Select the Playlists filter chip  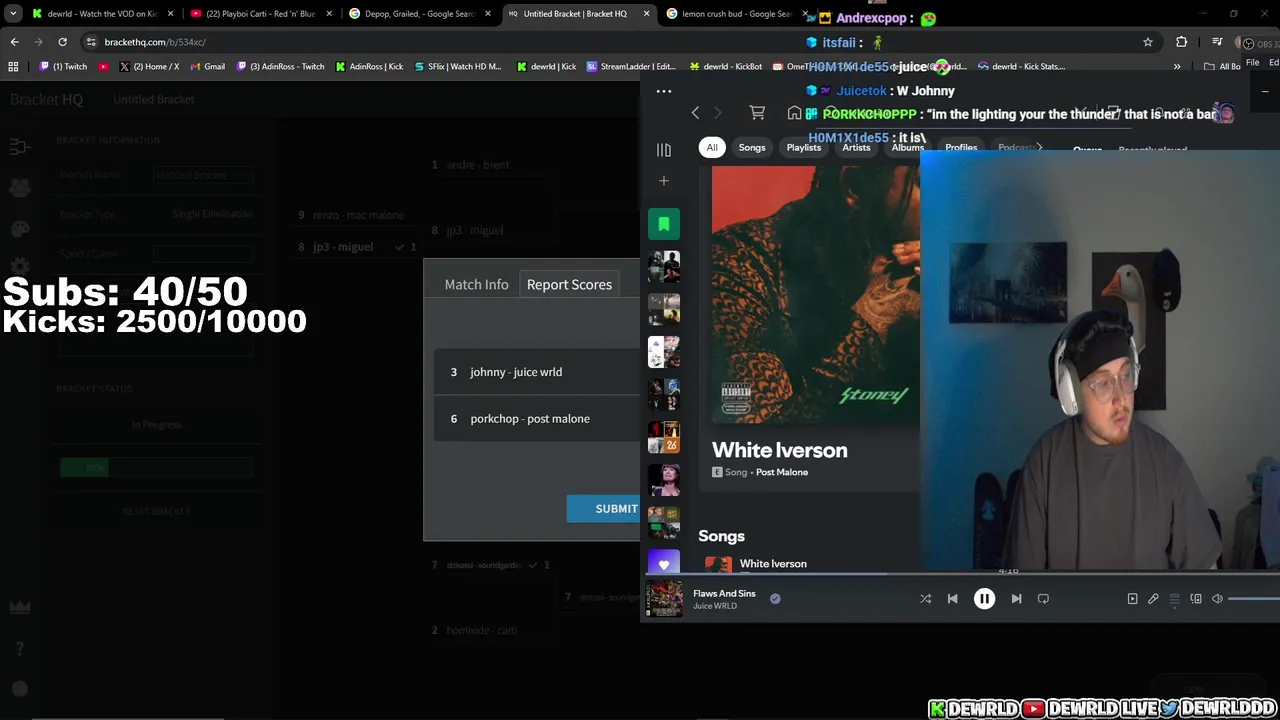click(803, 147)
